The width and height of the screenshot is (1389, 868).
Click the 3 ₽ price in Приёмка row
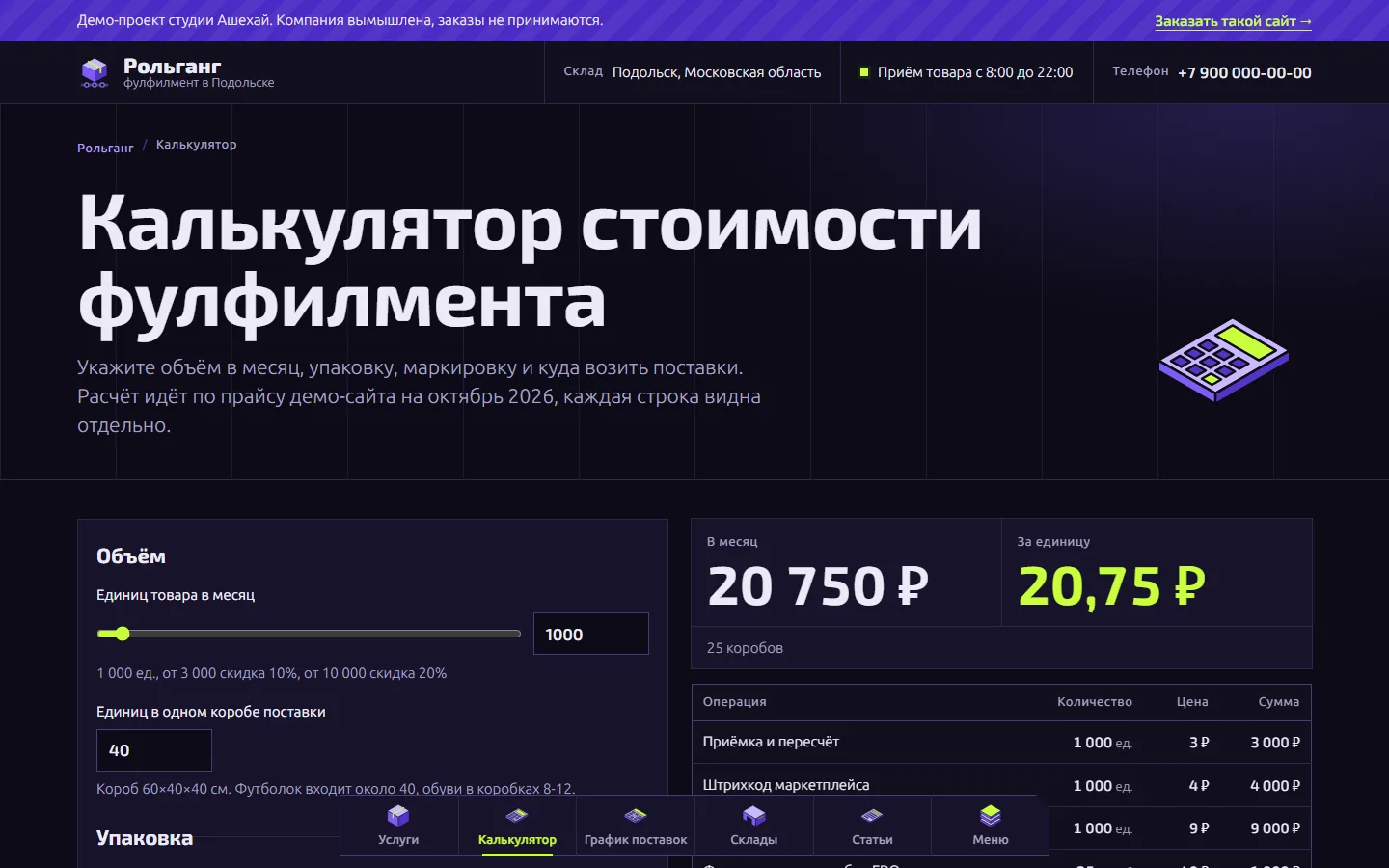(x=1199, y=743)
